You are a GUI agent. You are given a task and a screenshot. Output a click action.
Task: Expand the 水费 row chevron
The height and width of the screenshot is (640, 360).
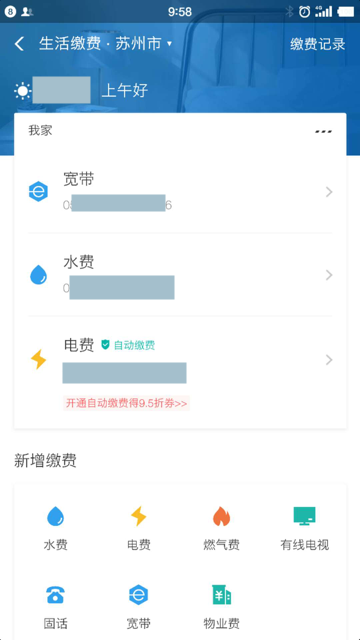[x=329, y=275]
